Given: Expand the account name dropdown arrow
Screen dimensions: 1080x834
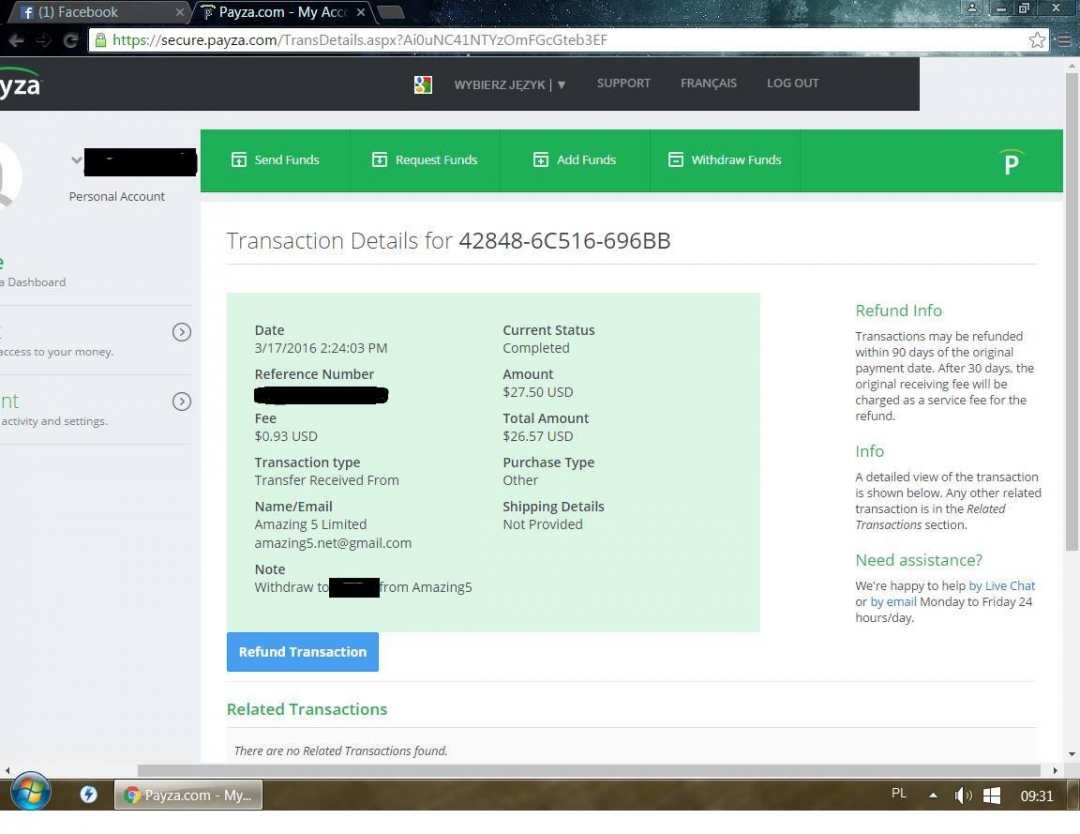Looking at the screenshot, I should (77, 160).
